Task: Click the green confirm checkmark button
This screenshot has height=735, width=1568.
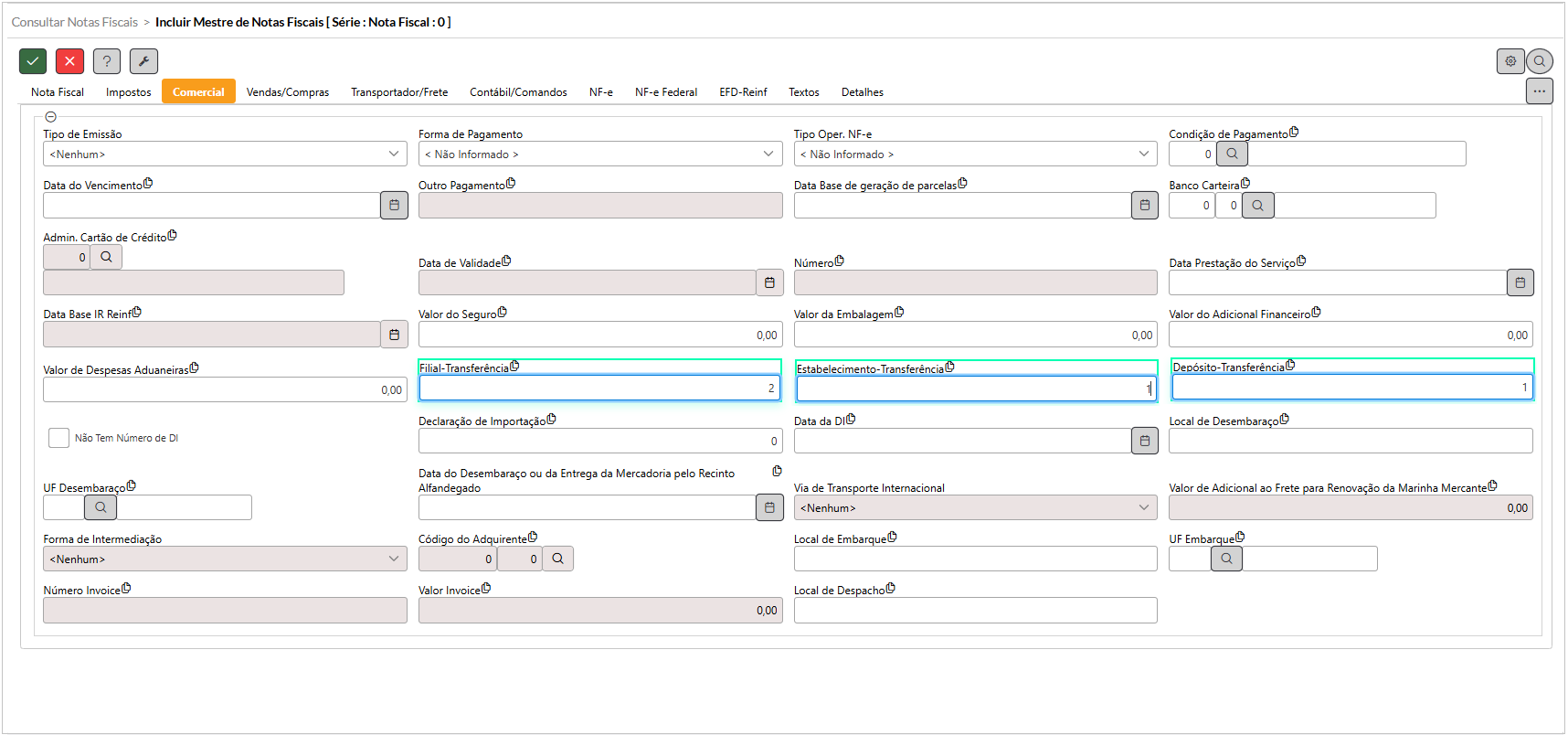Action: 33,61
